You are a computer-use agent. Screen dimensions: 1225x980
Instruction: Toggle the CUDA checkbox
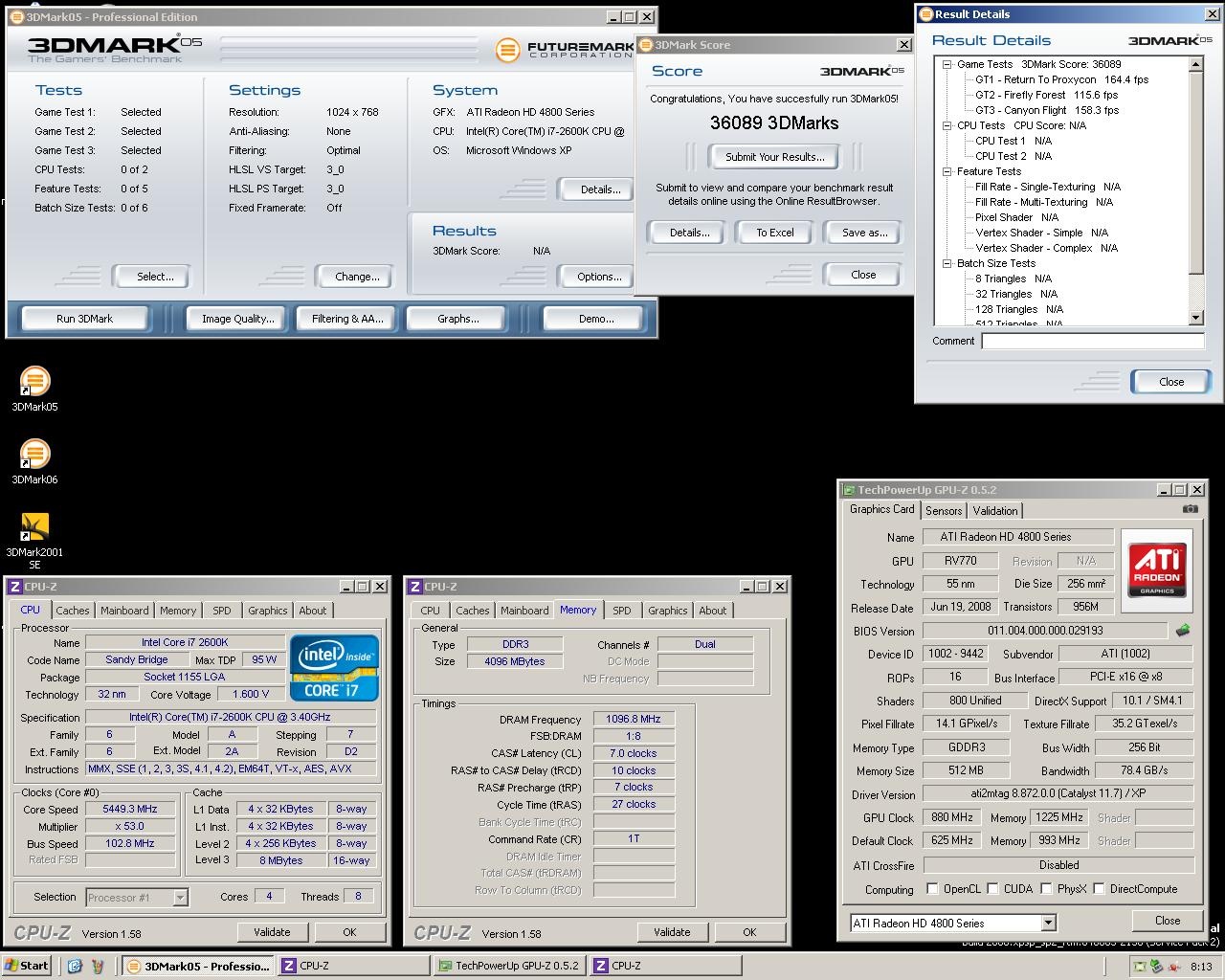pos(992,889)
